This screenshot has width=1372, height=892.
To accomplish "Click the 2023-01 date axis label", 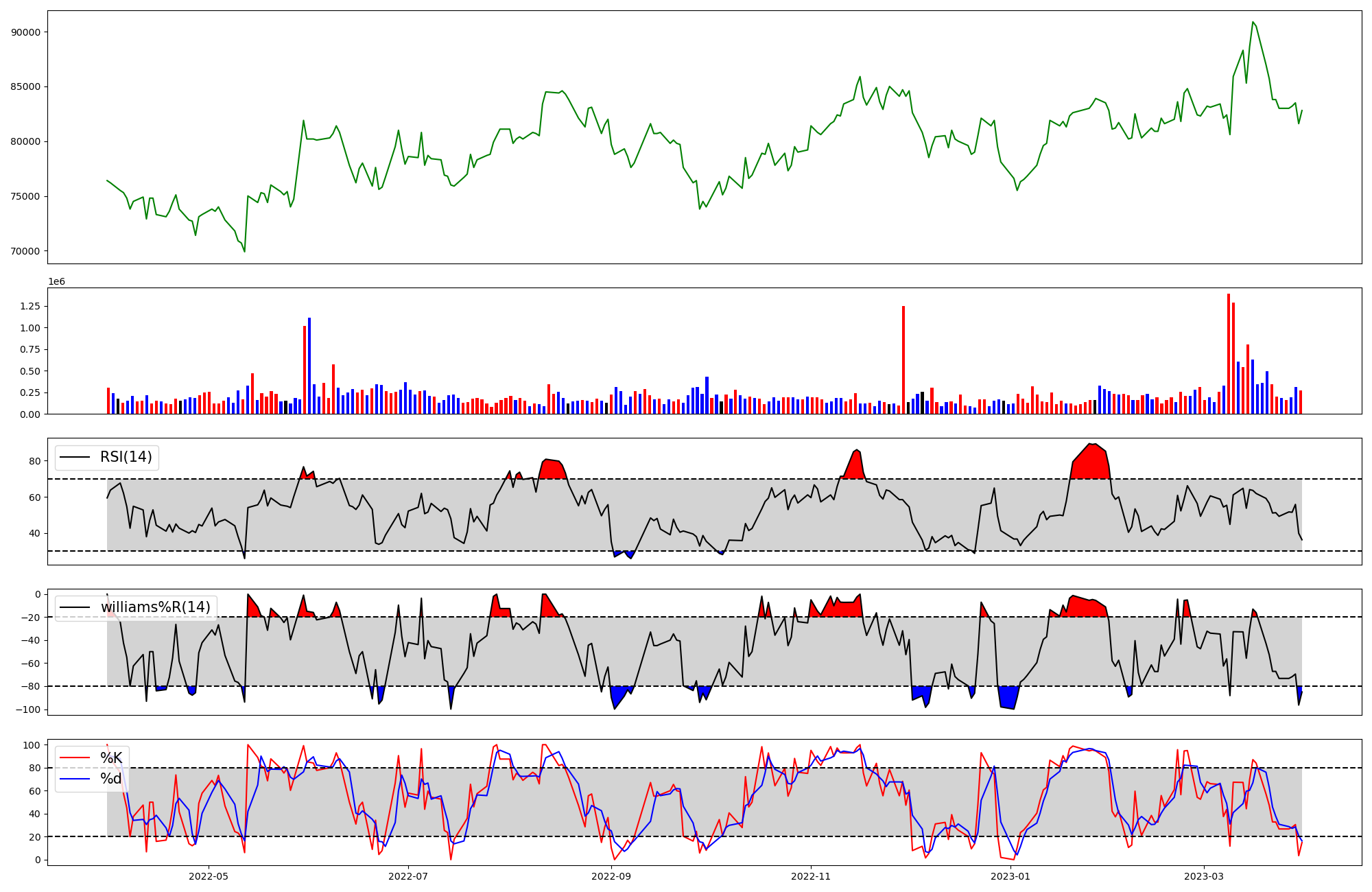I will 1010,876.
